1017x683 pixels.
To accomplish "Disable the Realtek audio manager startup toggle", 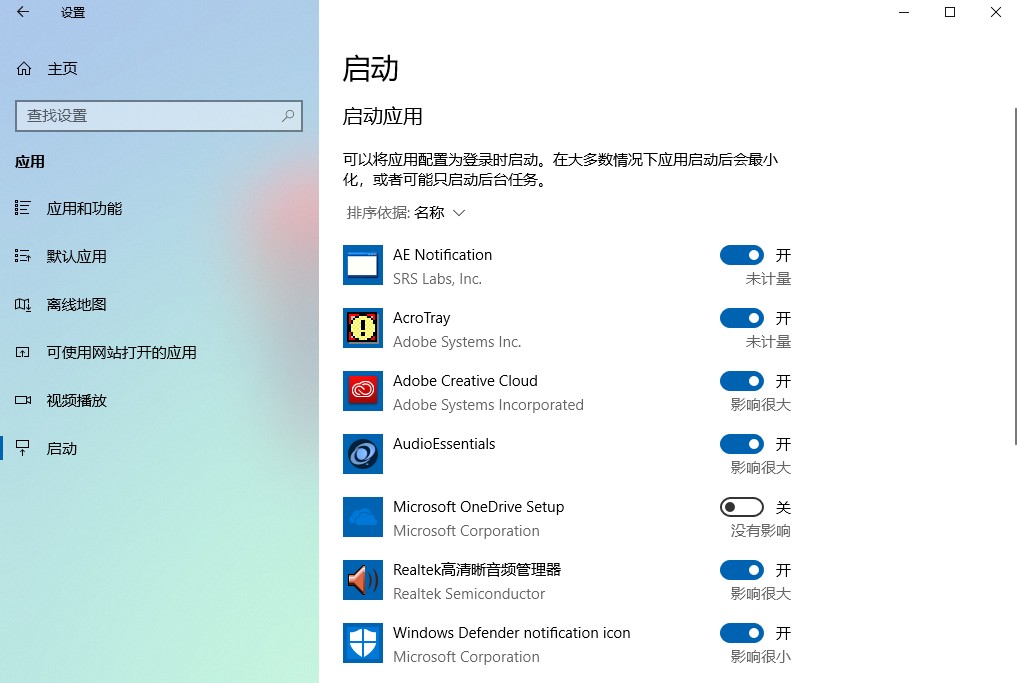I will 741,570.
